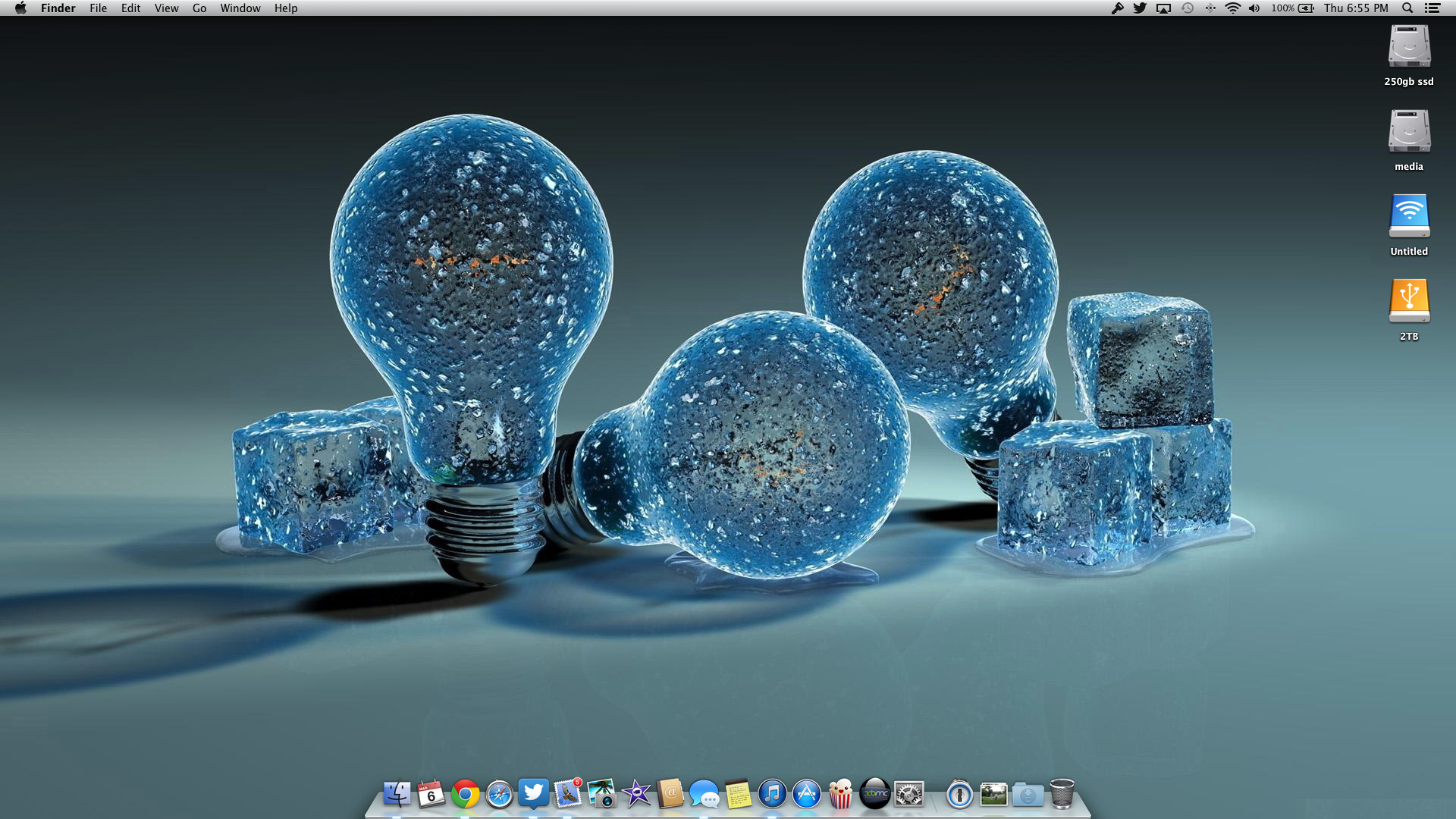The image size is (1456, 819).
Task: Open the volume control in menu bar
Action: pos(1254,8)
